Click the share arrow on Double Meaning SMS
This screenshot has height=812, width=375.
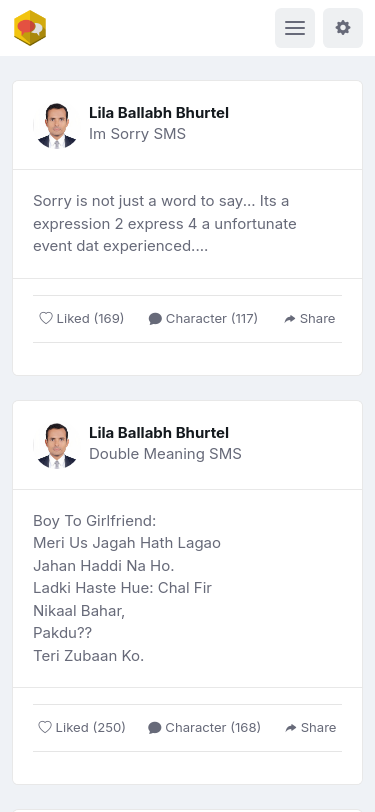pos(291,728)
